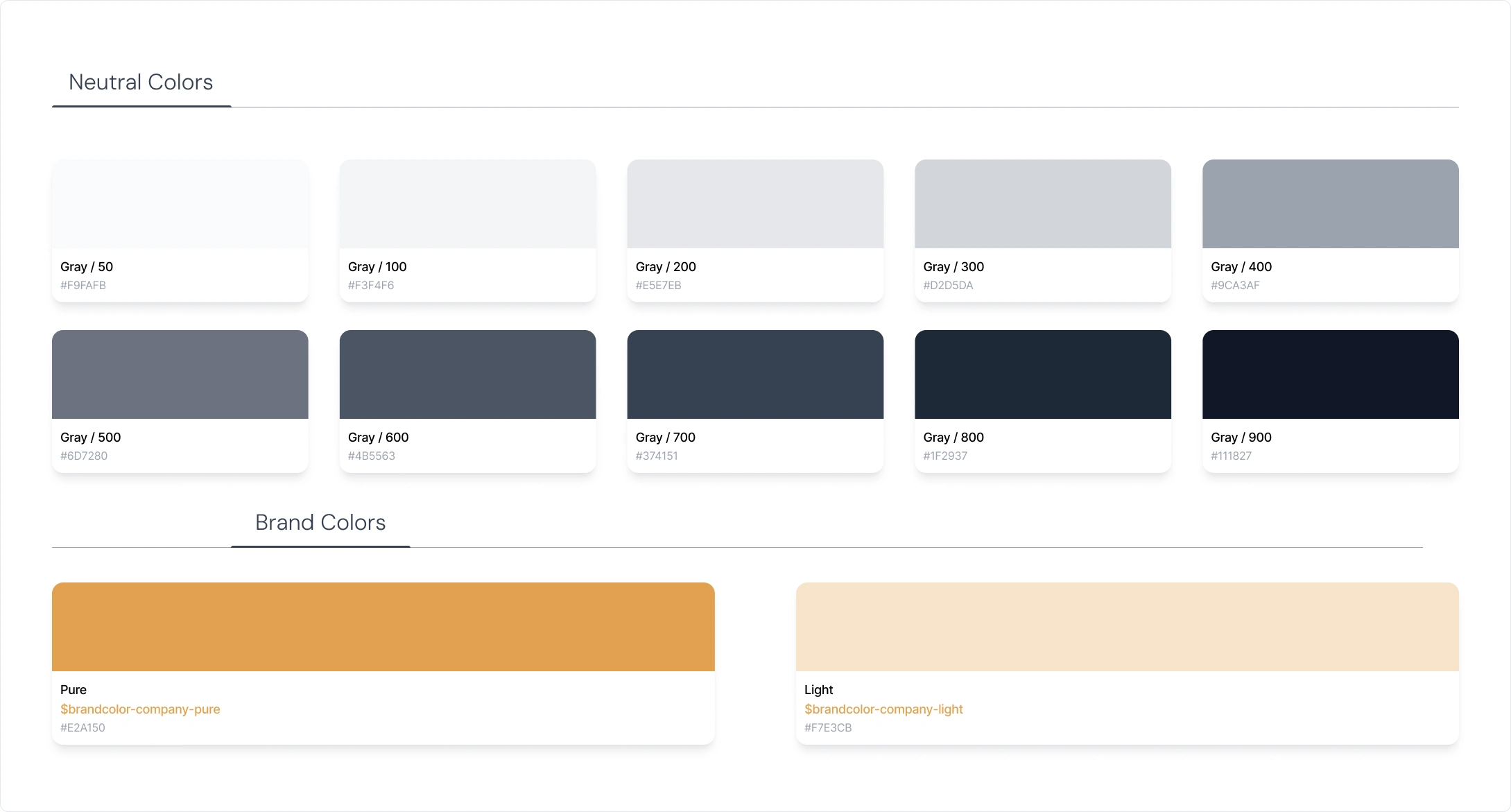
Task: Click the Gray / 50 color swatch
Action: [x=180, y=204]
